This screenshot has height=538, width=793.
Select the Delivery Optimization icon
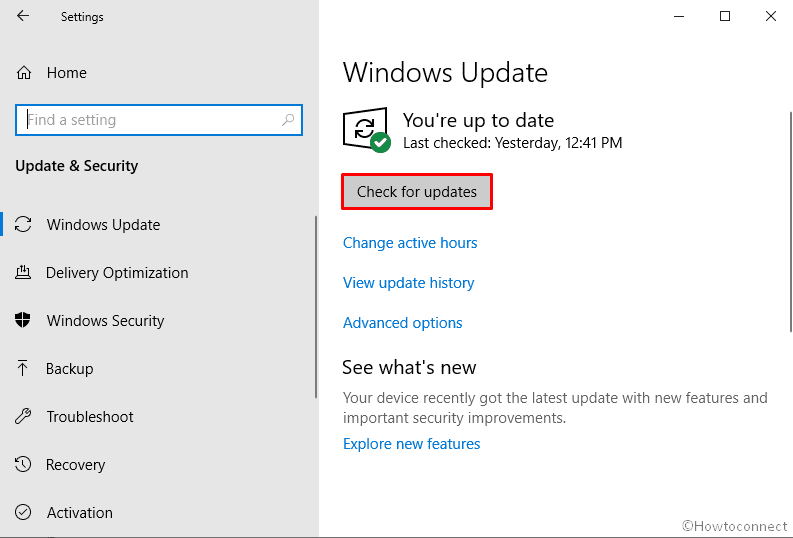pos(24,273)
